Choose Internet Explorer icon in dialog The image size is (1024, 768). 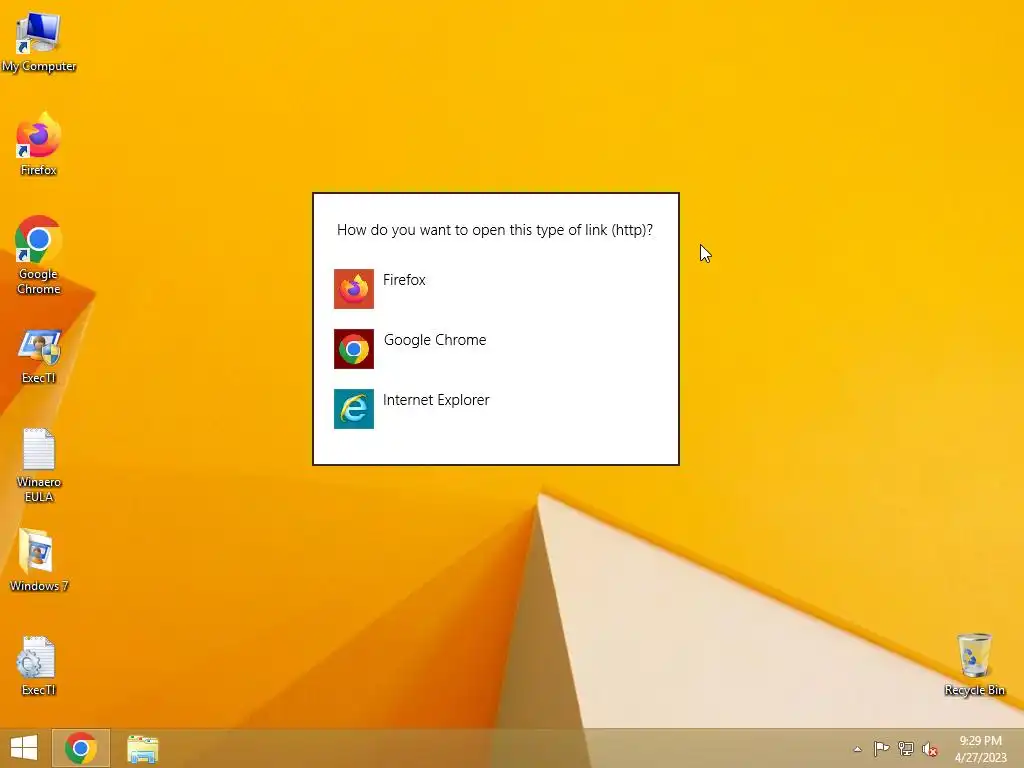coord(354,409)
